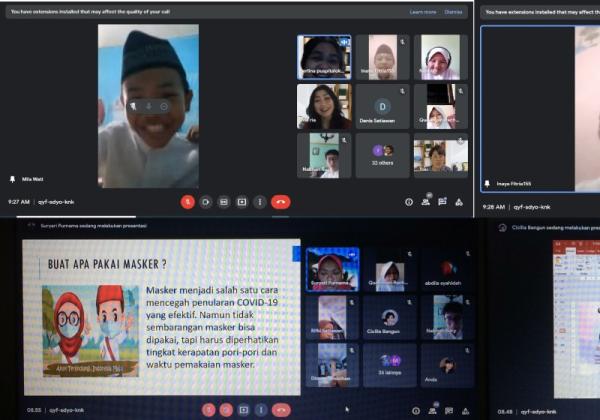Open Activities icon in top meeting

[459, 202]
